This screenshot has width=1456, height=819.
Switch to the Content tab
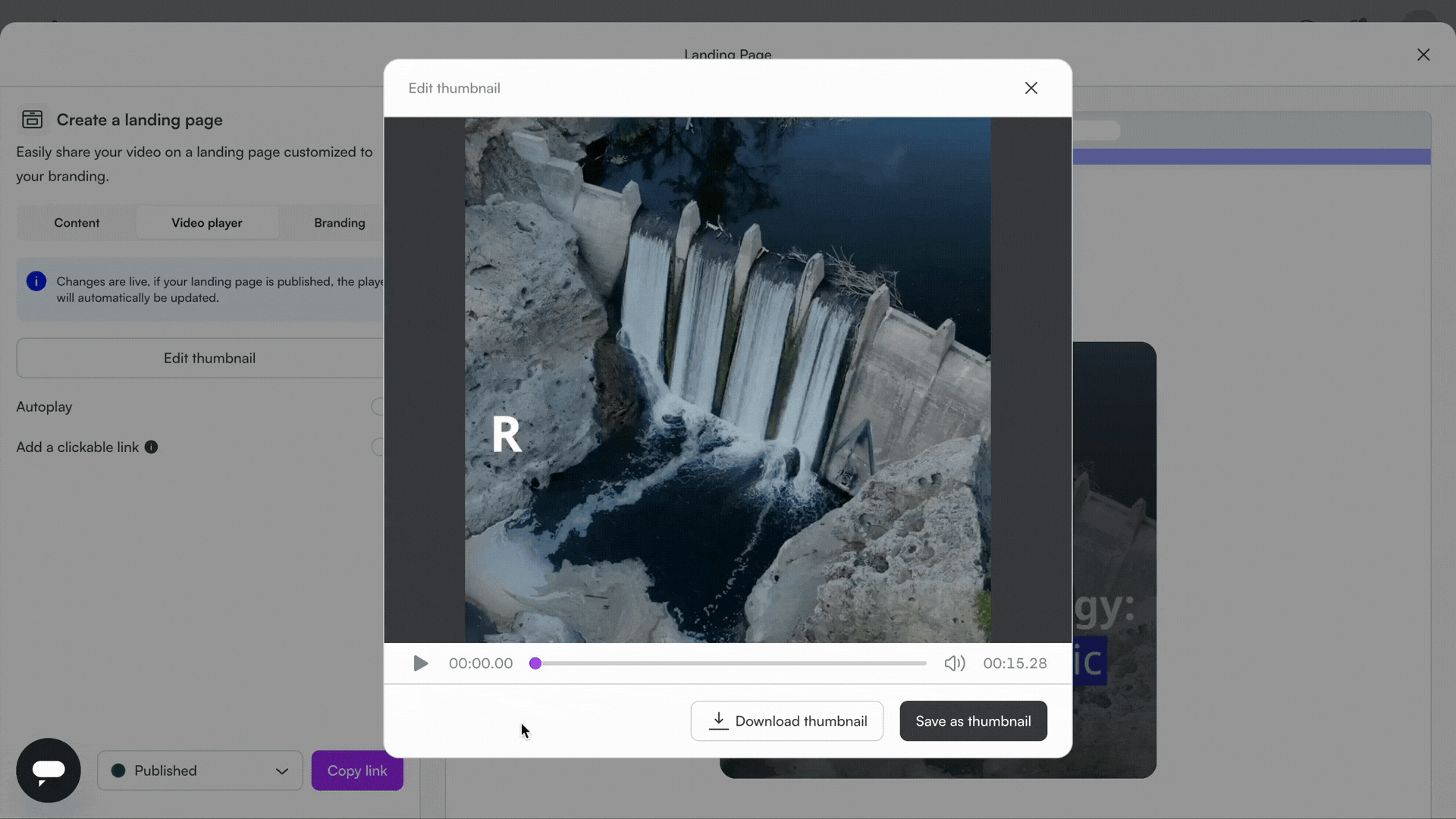point(77,223)
